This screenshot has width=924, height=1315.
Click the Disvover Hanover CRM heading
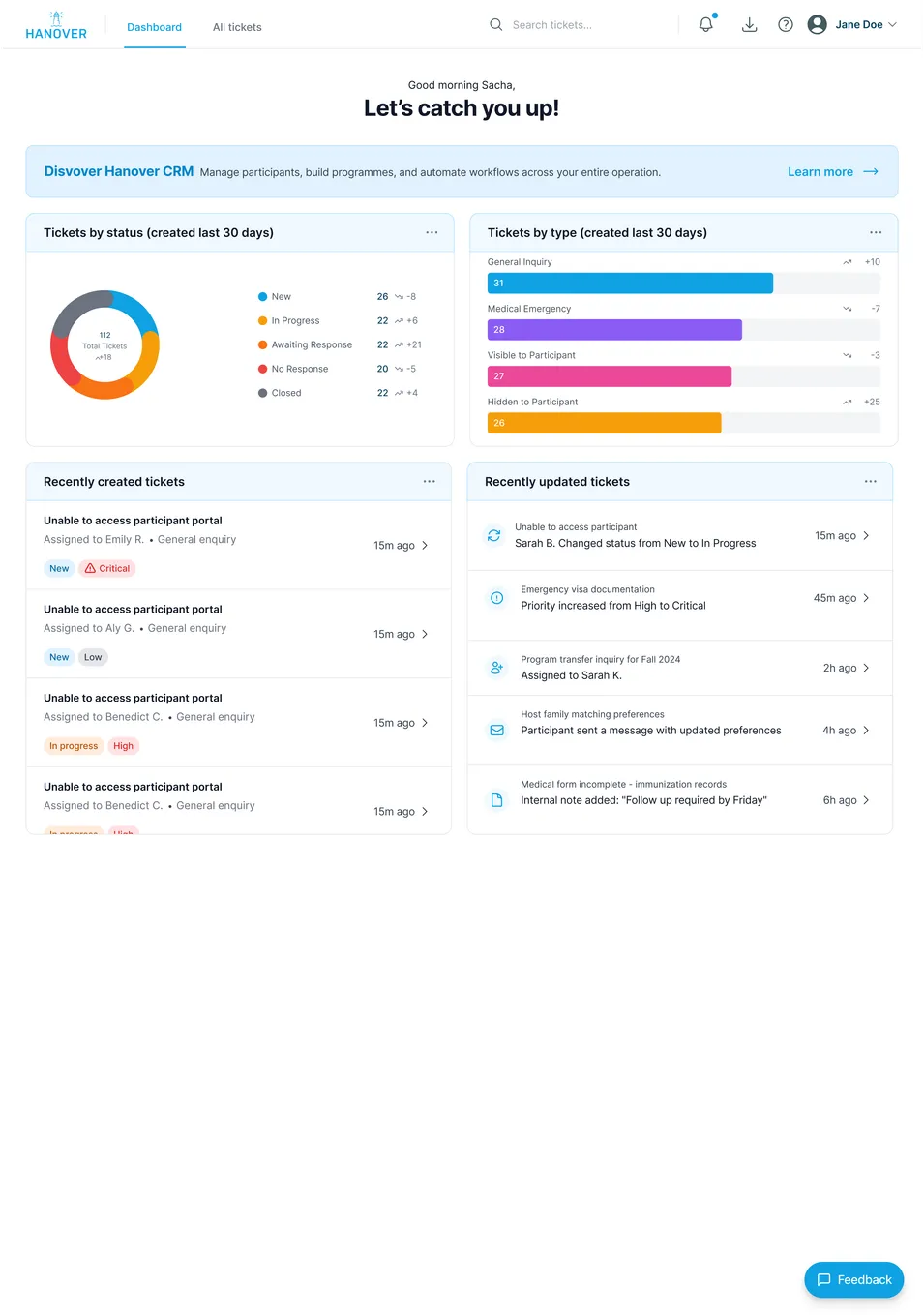pos(119,171)
